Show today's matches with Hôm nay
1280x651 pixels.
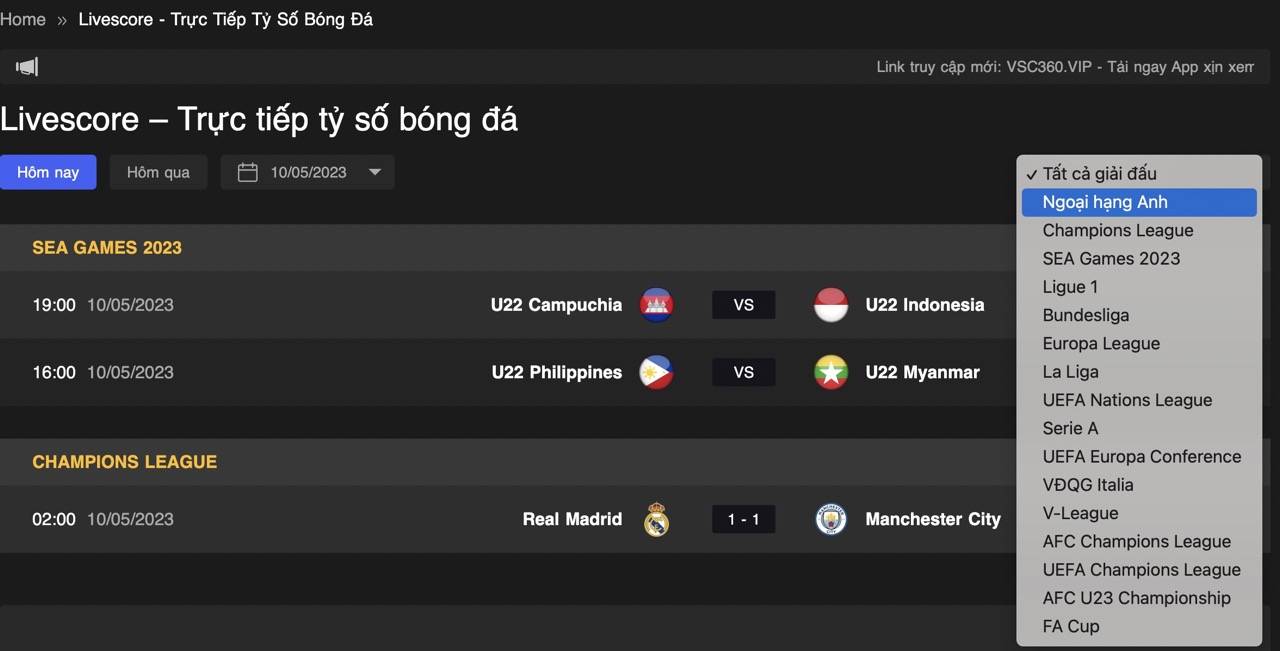click(48, 172)
